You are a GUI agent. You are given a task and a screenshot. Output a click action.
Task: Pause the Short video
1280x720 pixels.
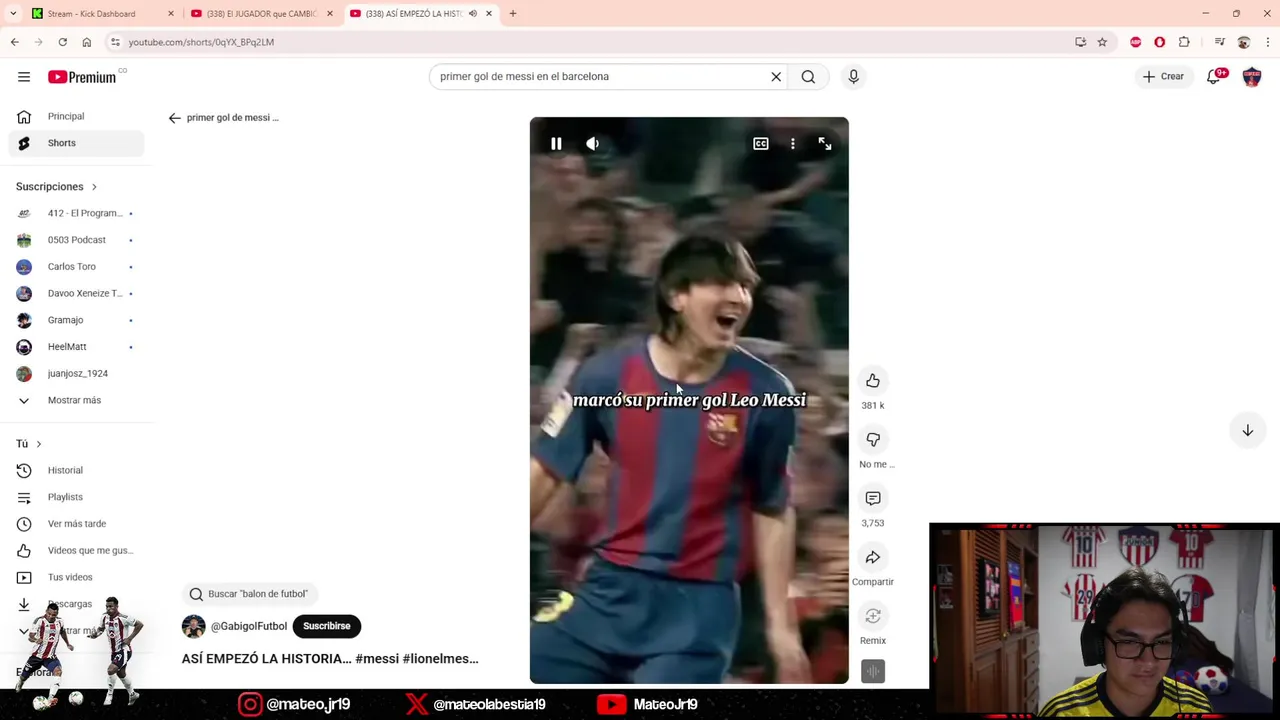[556, 144]
